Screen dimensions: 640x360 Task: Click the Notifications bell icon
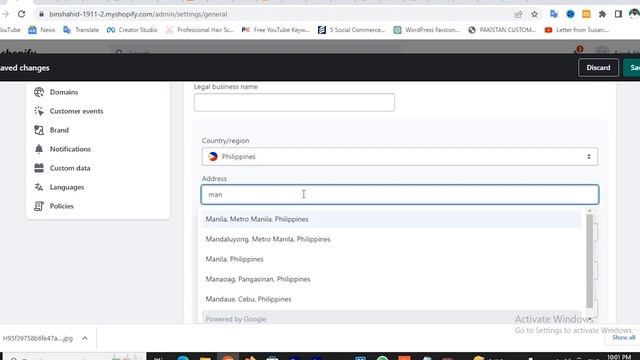coord(39,149)
